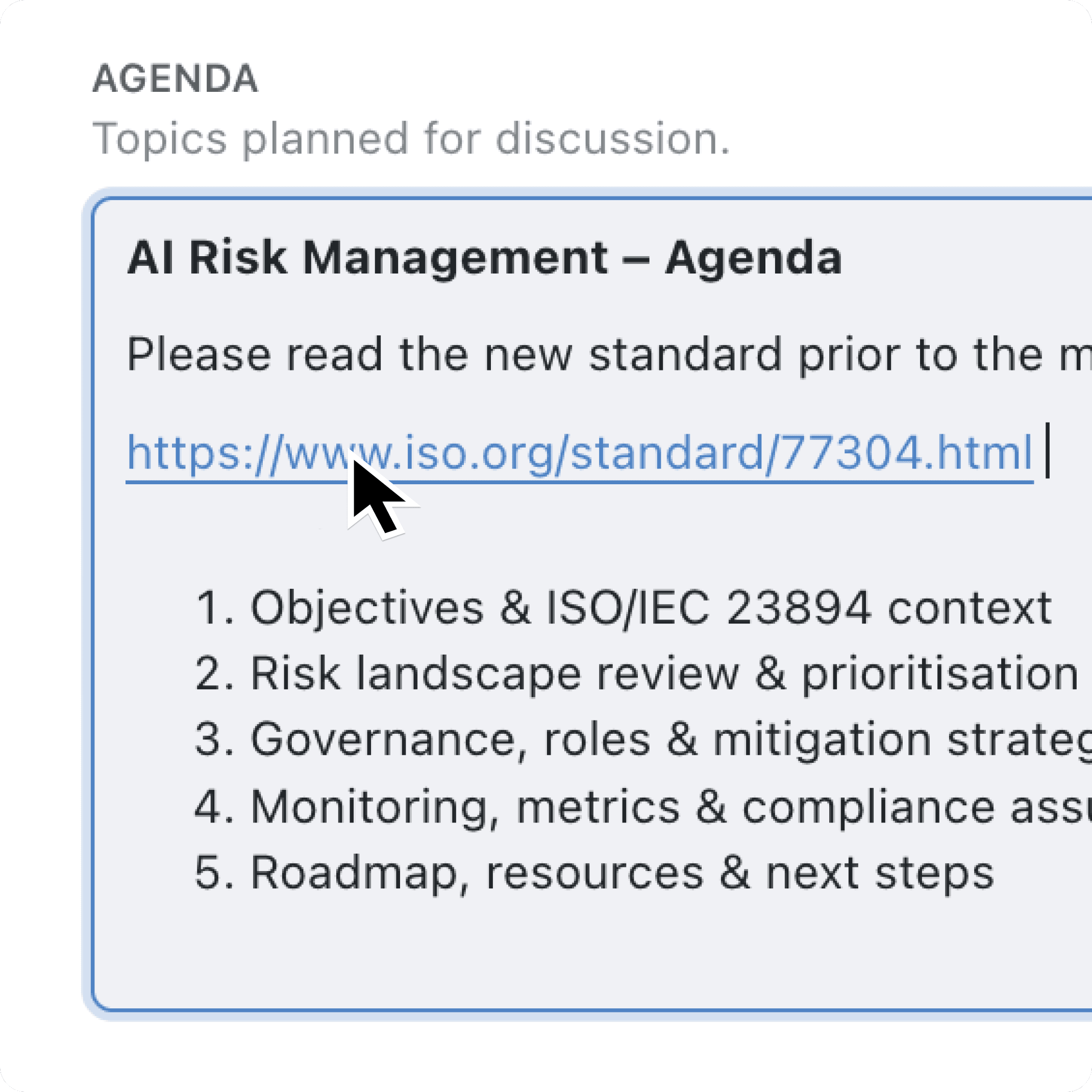Click the word 'Governance' in item 3
This screenshot has height=1092, width=1092.
click(x=389, y=739)
